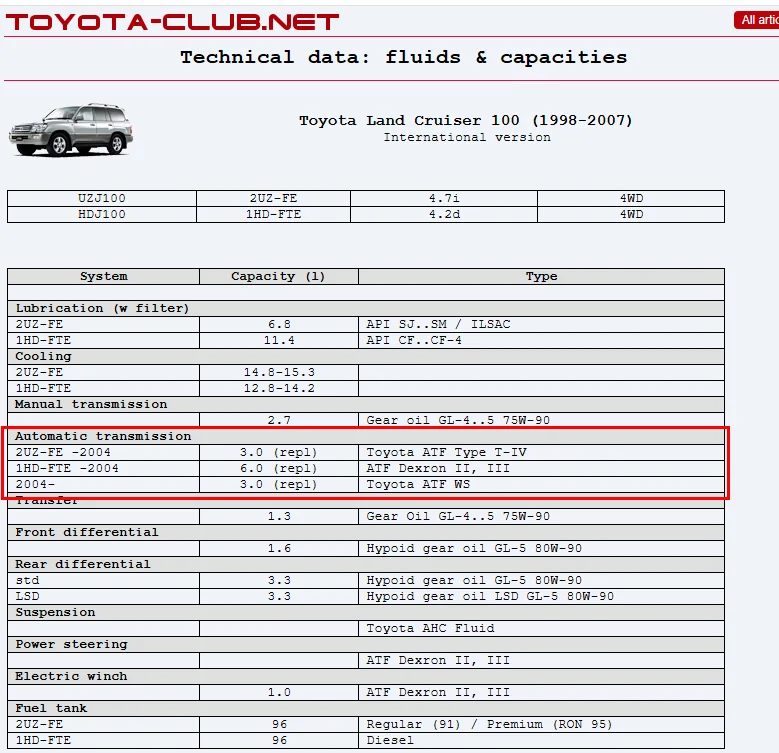Screen dimensions: 779x753
Task: Click the Technical data page heading
Action: coord(403,57)
